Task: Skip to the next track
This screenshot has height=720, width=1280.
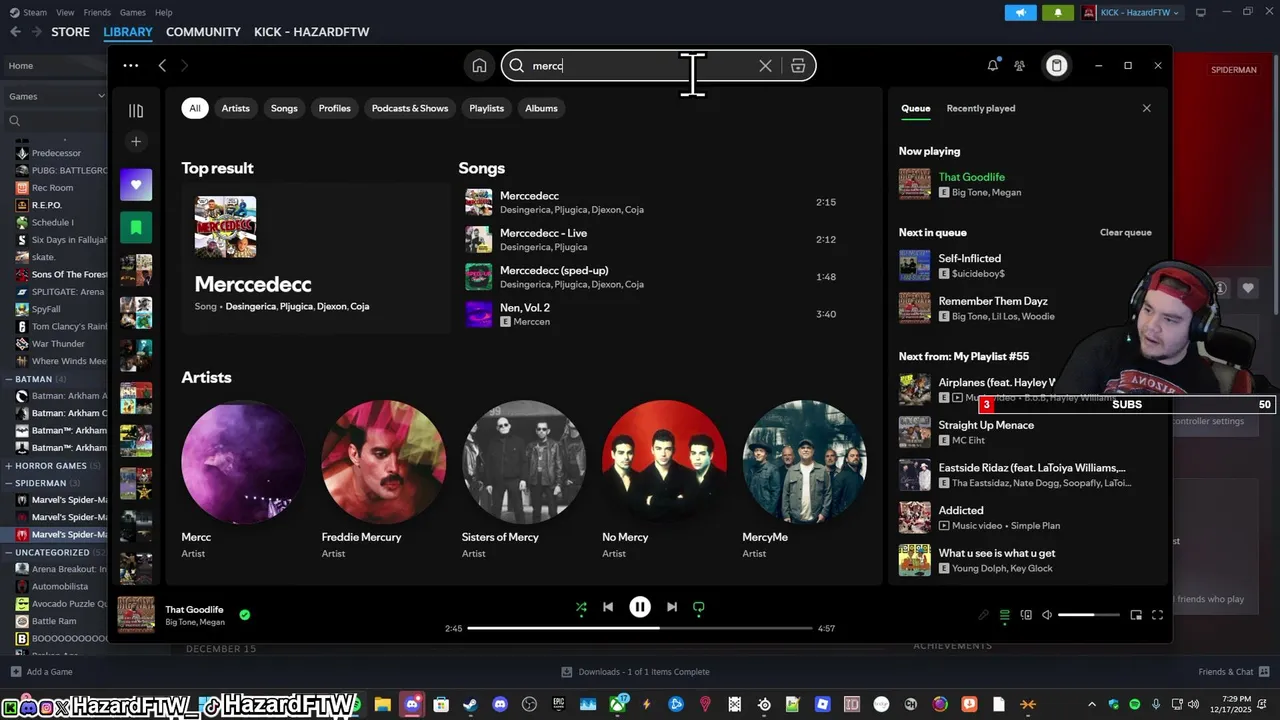Action: 672,607
